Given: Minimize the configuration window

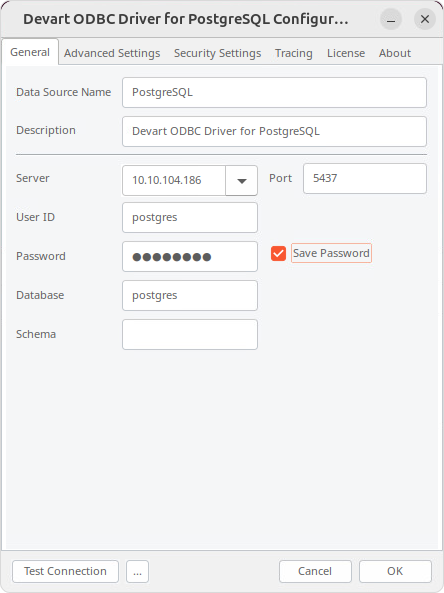Looking at the screenshot, I should pos(391,19).
